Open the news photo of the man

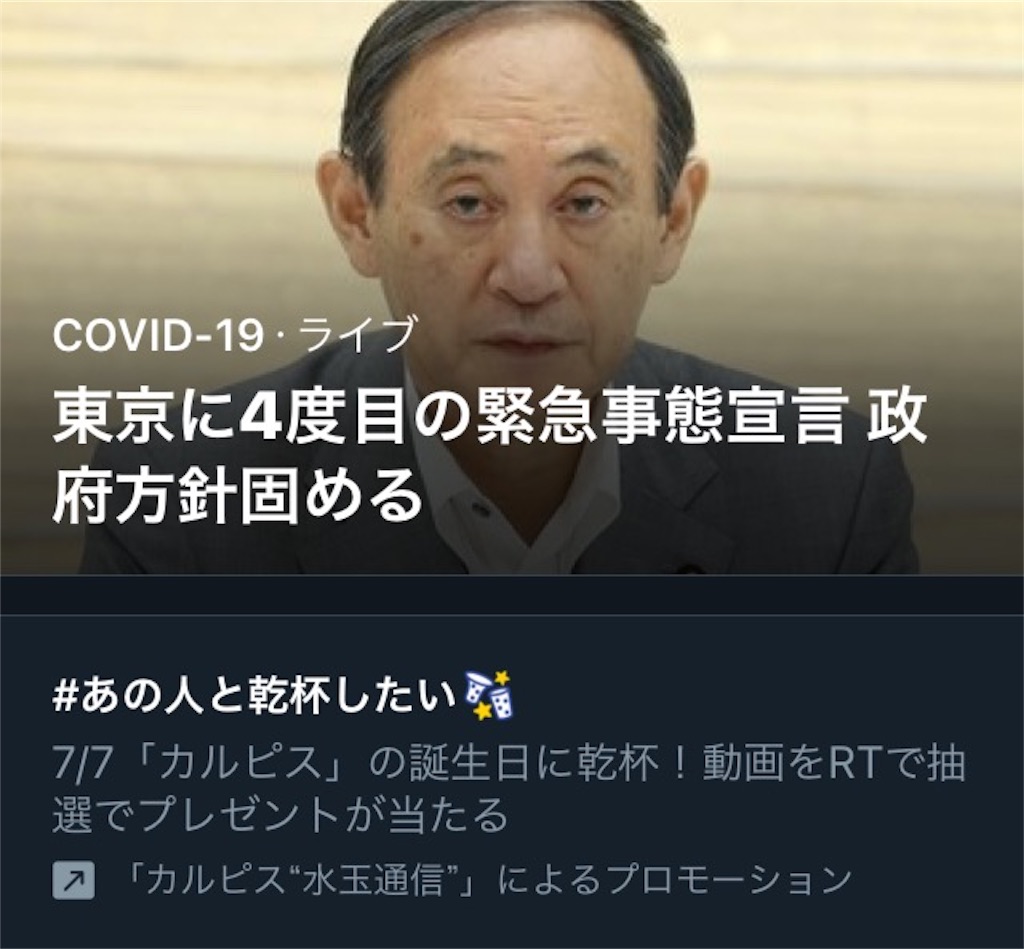[512, 287]
